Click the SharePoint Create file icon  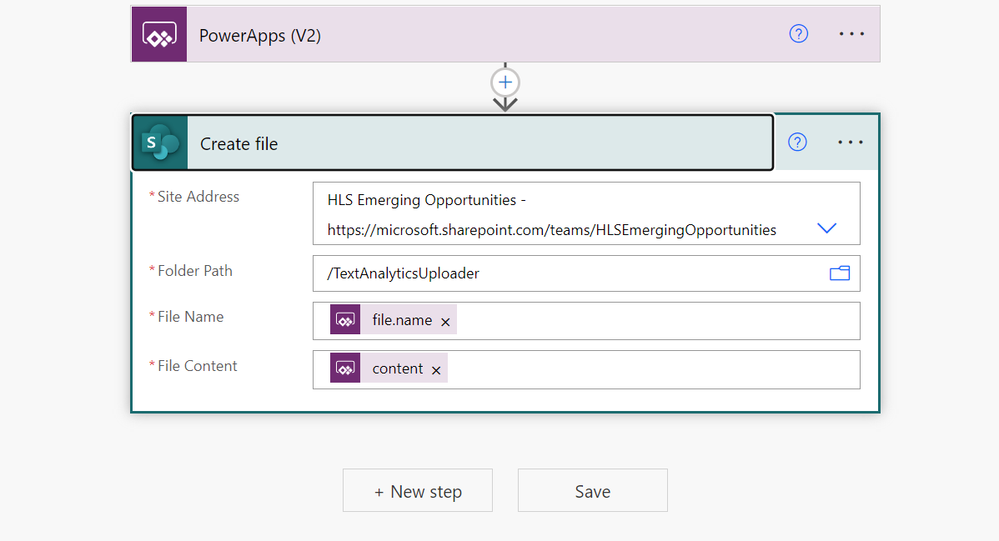tap(160, 143)
